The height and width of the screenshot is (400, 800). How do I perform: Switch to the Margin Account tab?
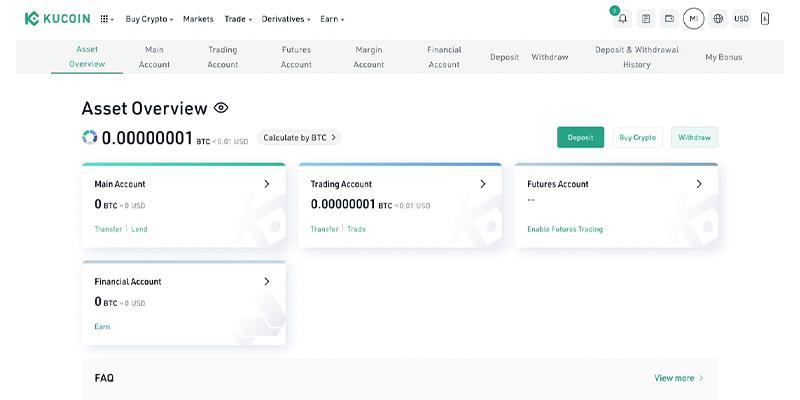pyautogui.click(x=369, y=57)
